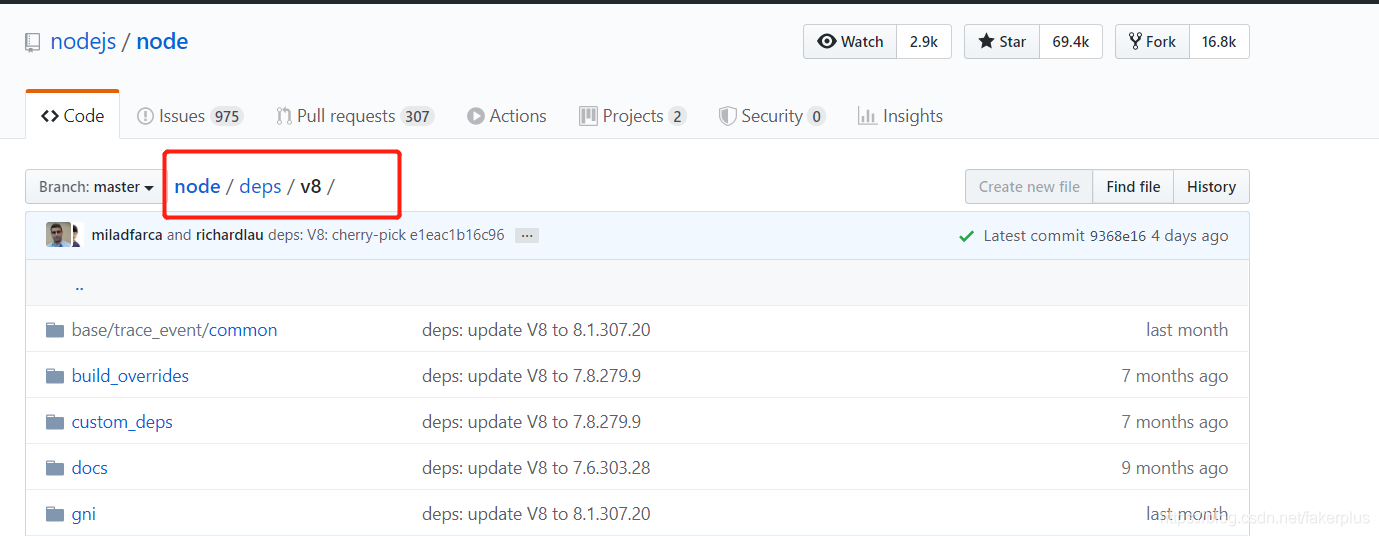This screenshot has width=1379, height=536.
Task: Click the folder icon beside gni
Action: click(55, 514)
